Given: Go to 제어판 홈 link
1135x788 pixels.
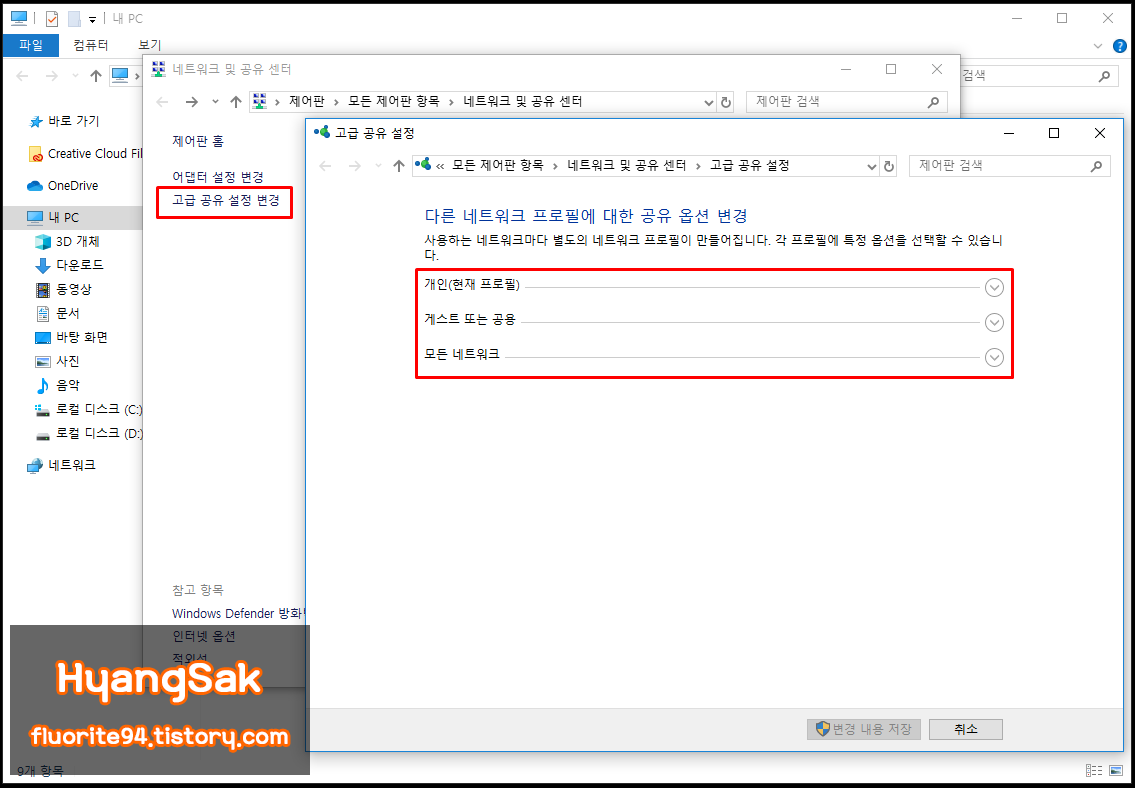Looking at the screenshot, I should pos(198,141).
